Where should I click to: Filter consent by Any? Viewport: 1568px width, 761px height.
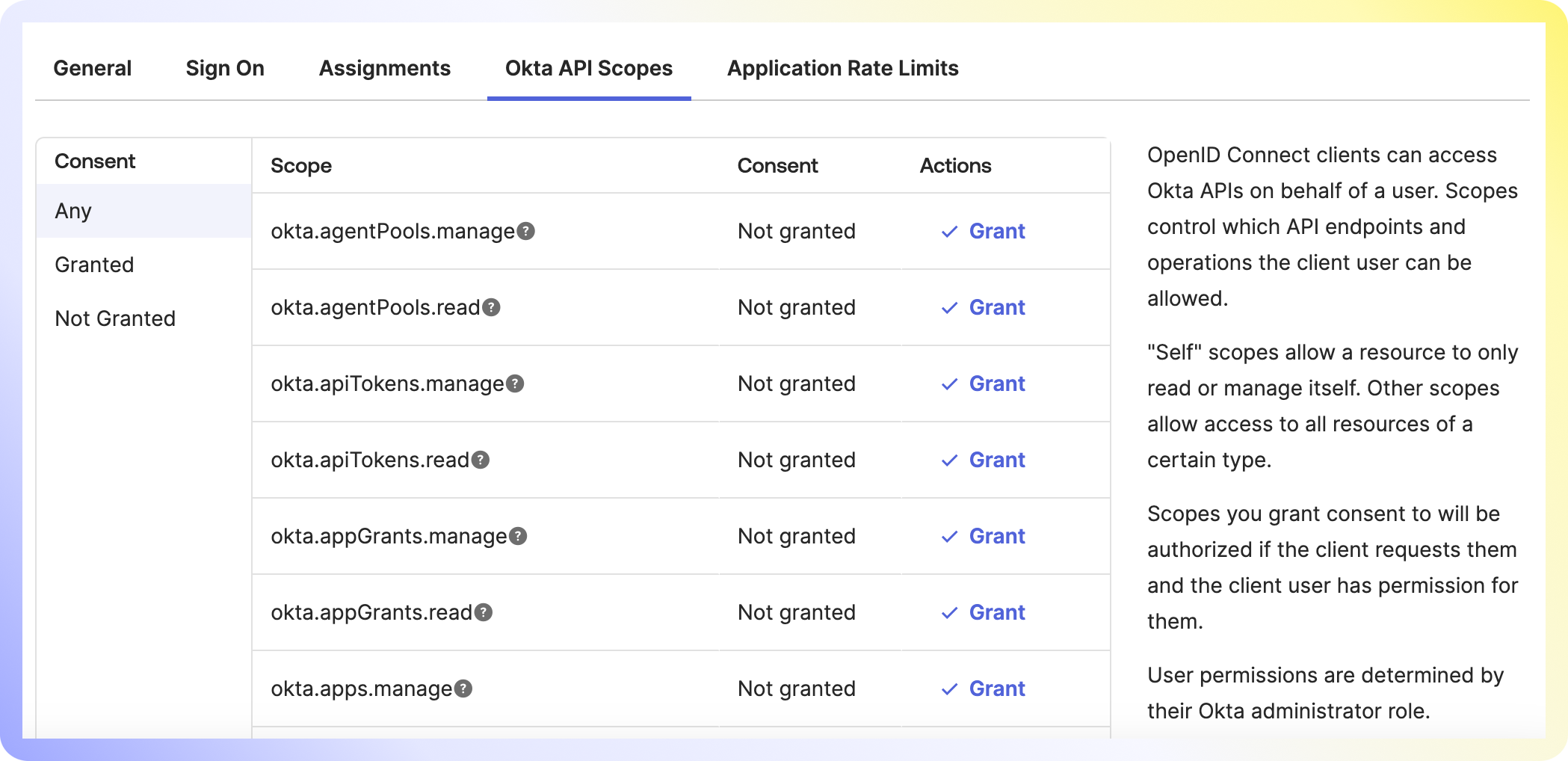pos(143,211)
